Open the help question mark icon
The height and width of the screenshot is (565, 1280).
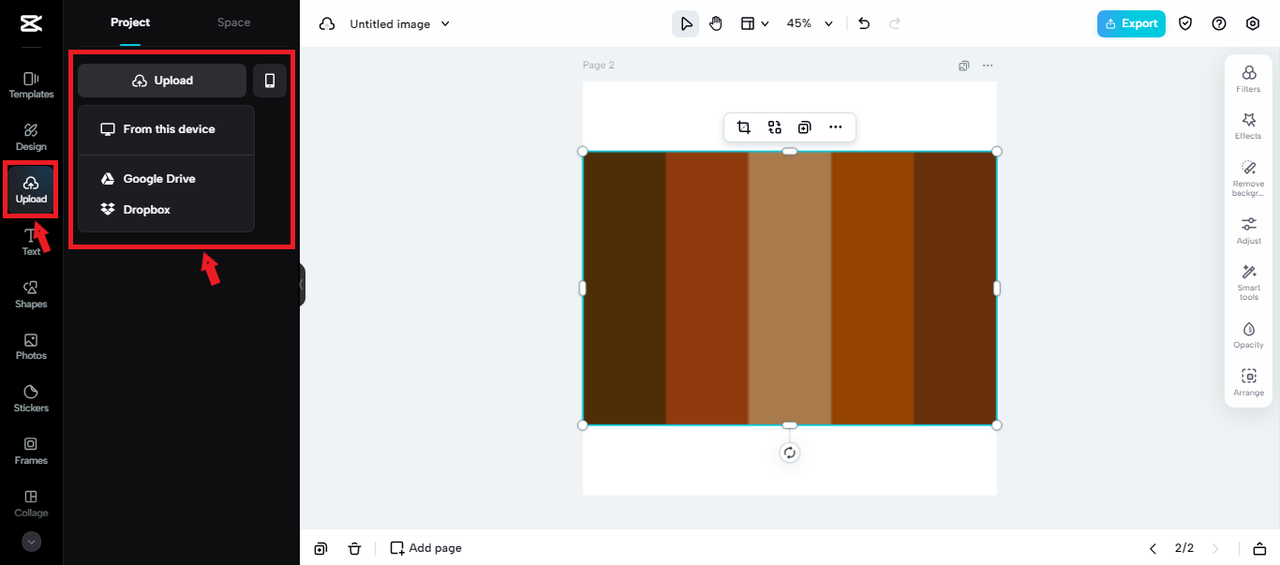tap(1219, 24)
